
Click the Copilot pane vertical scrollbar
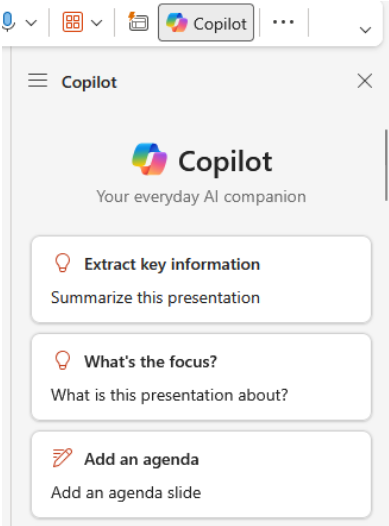[x=386, y=165]
